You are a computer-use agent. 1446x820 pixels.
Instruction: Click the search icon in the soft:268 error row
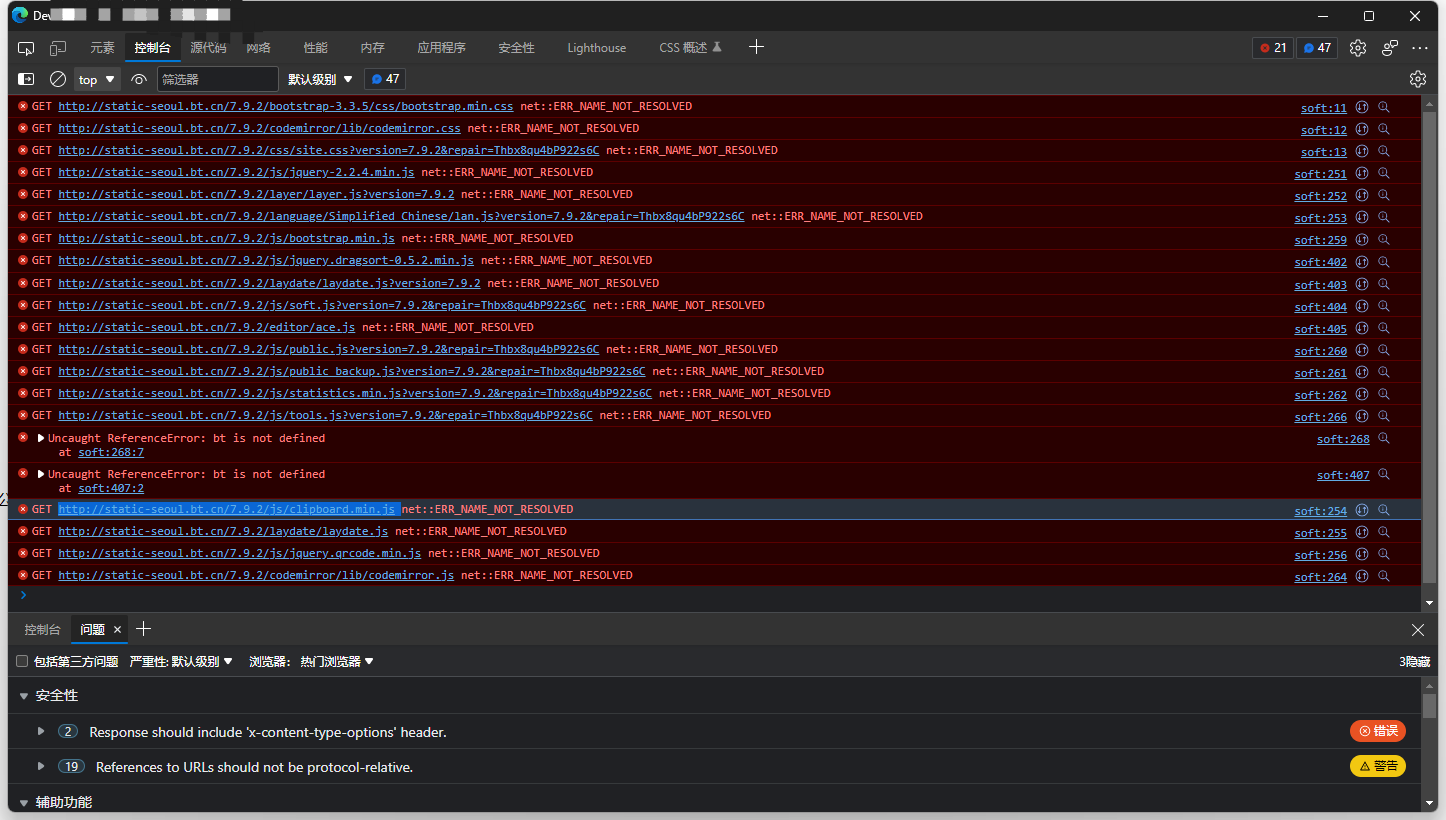tap(1384, 439)
